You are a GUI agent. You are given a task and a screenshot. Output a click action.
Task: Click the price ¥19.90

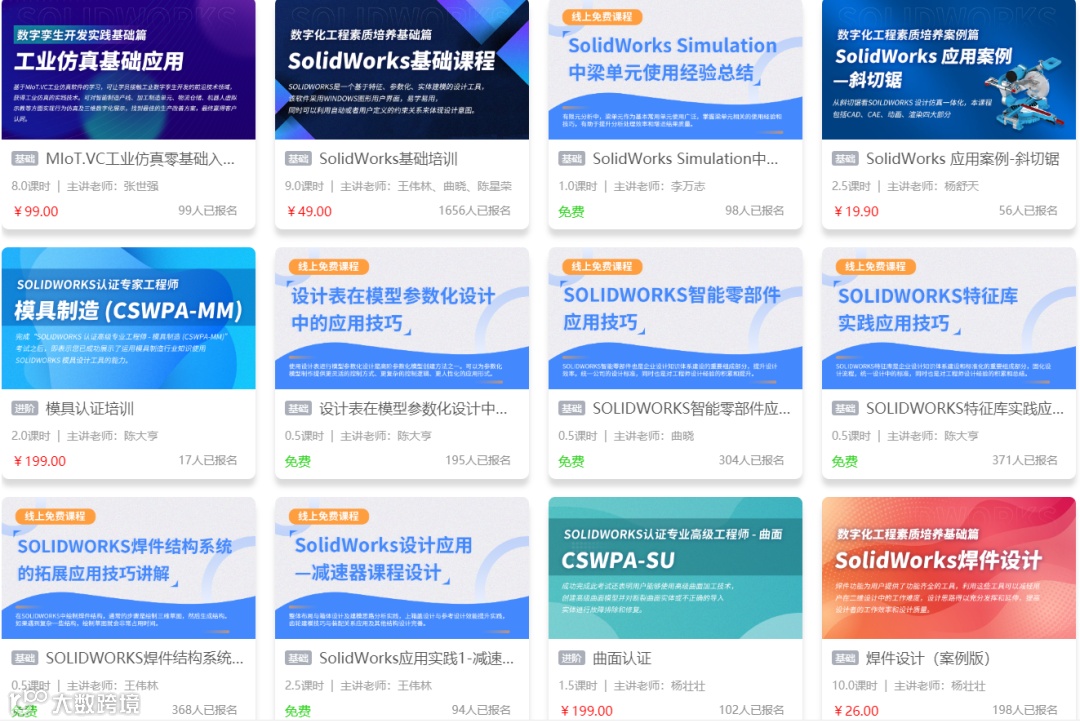coord(856,211)
